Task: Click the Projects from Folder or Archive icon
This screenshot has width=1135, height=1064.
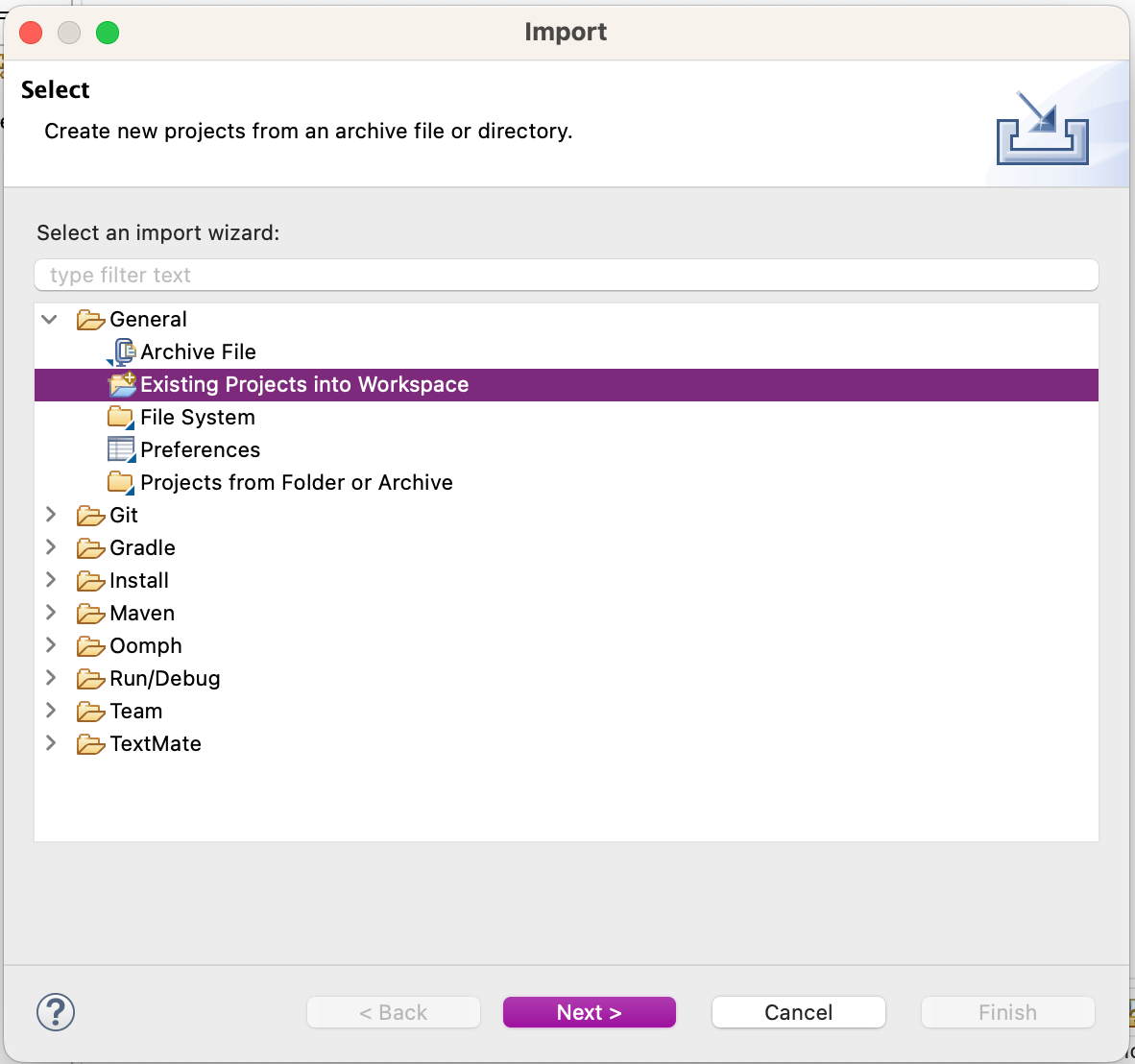Action: point(121,482)
